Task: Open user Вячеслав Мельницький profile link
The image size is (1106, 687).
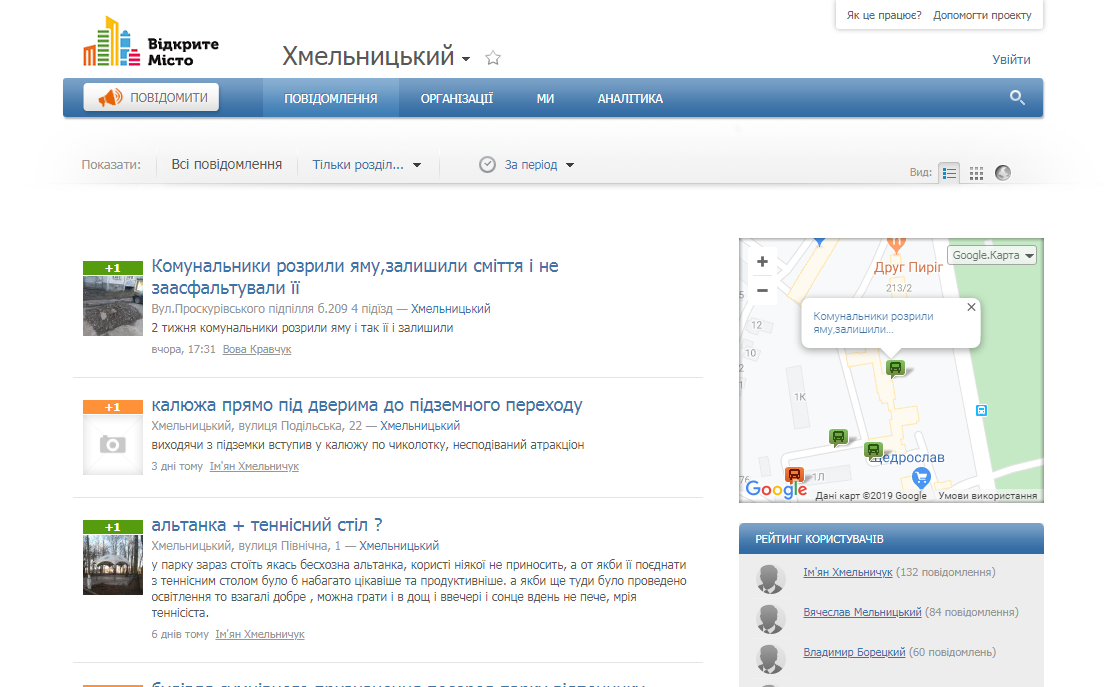Action: click(x=862, y=612)
